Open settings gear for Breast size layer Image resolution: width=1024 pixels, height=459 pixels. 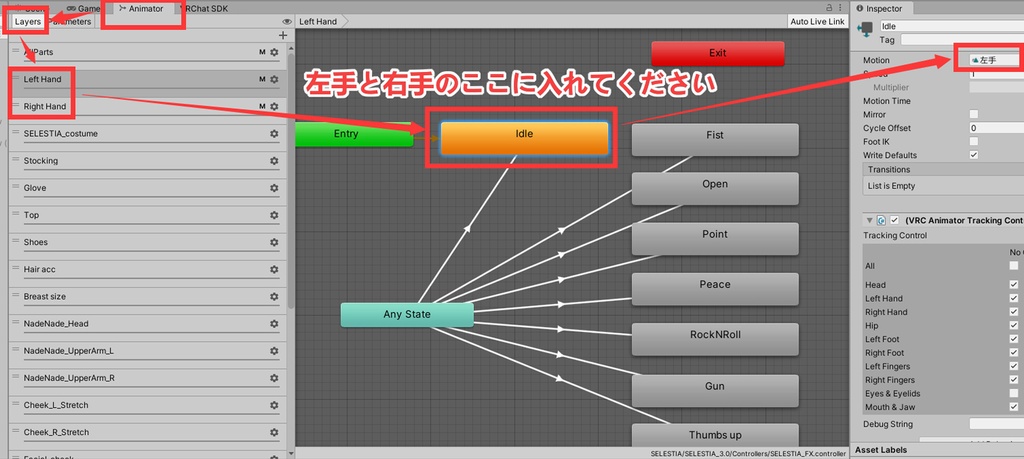click(274, 296)
